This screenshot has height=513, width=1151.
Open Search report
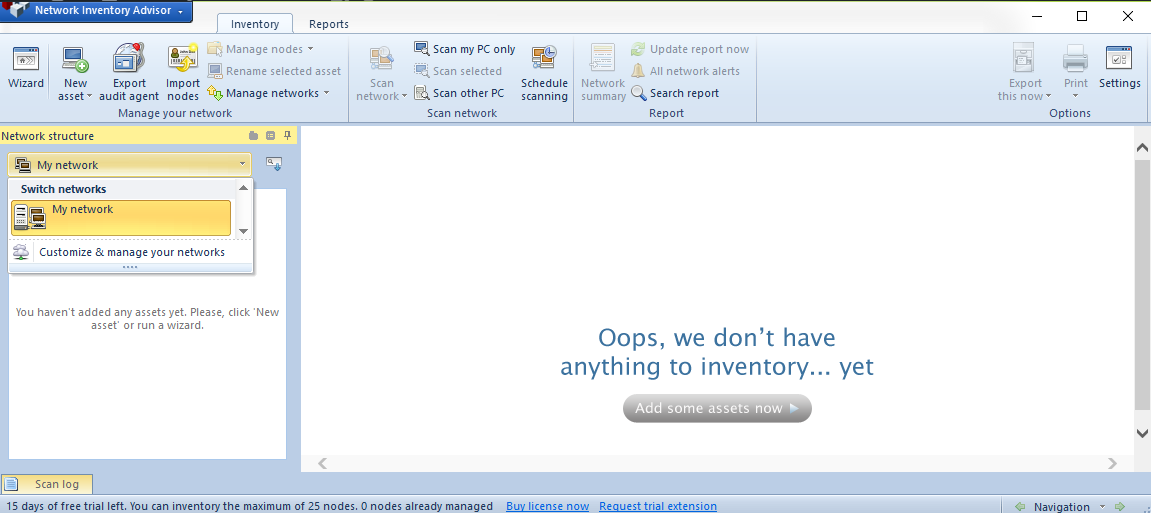[x=675, y=93]
